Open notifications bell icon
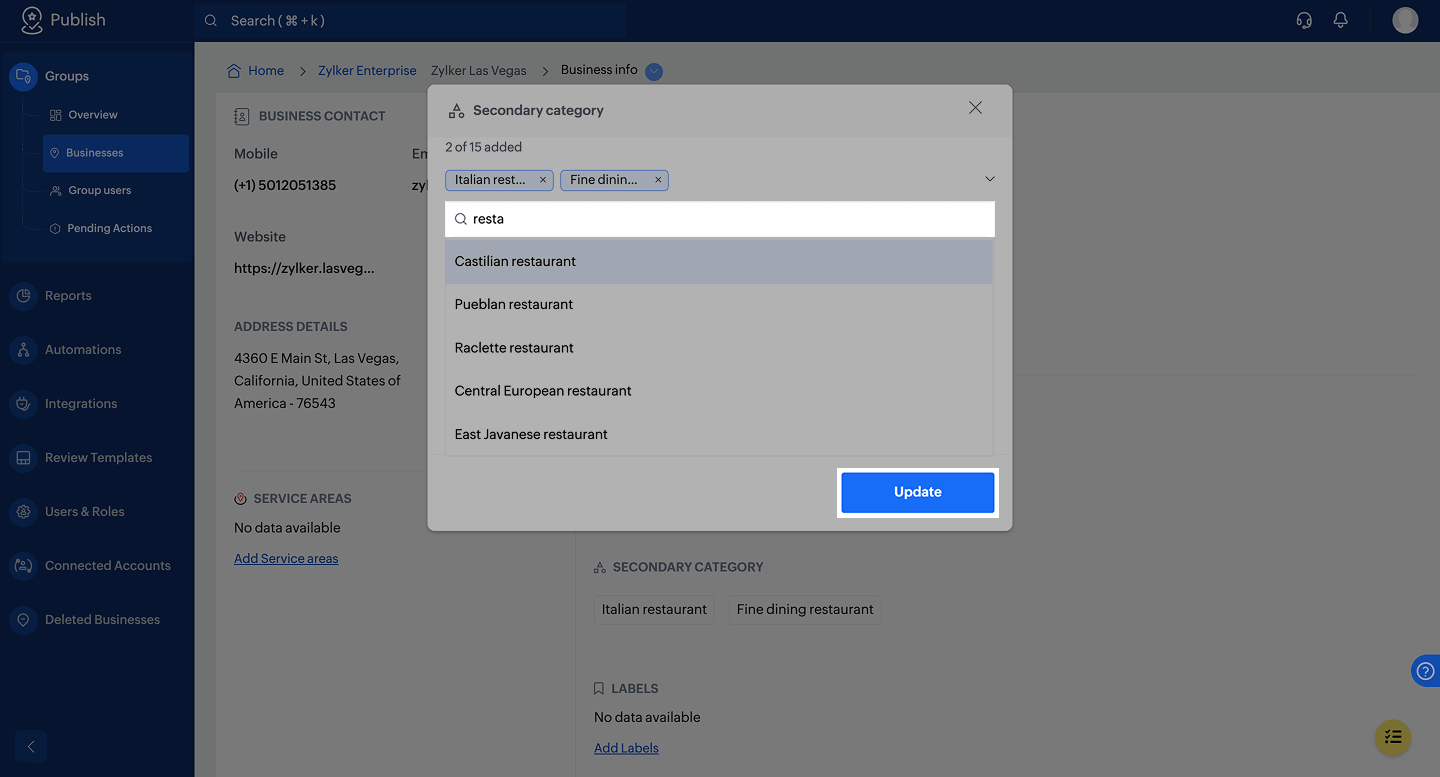The width and height of the screenshot is (1440, 777). [x=1341, y=20]
